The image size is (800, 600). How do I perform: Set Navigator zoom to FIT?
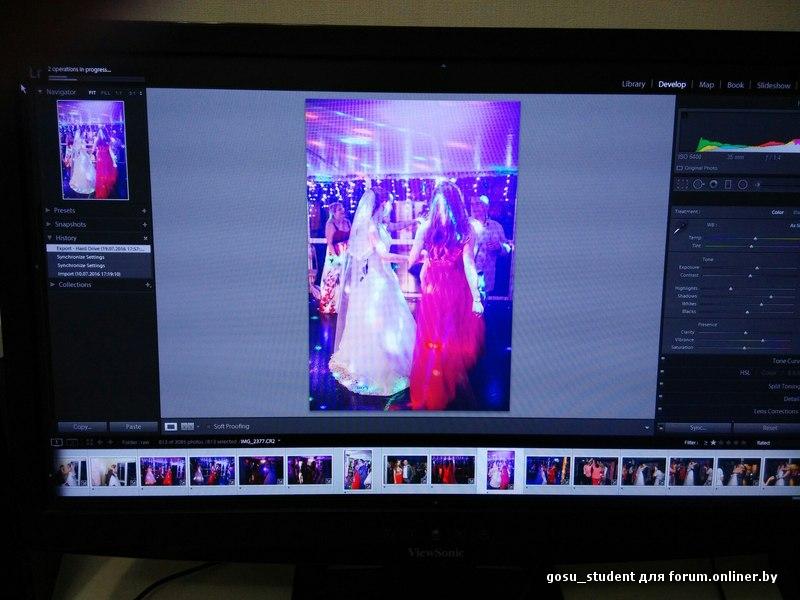point(92,93)
